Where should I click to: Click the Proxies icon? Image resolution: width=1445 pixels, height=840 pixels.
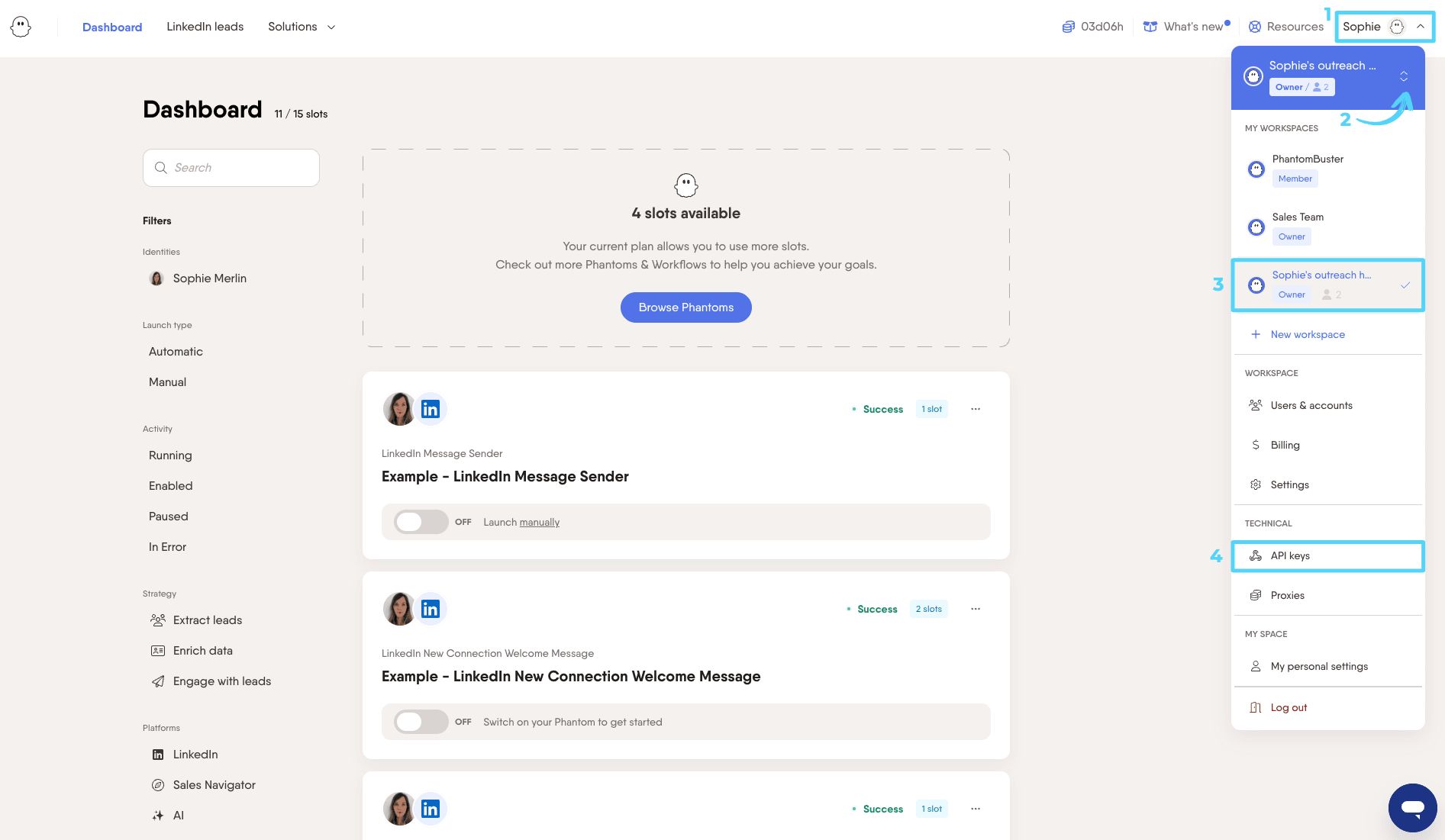1256,595
